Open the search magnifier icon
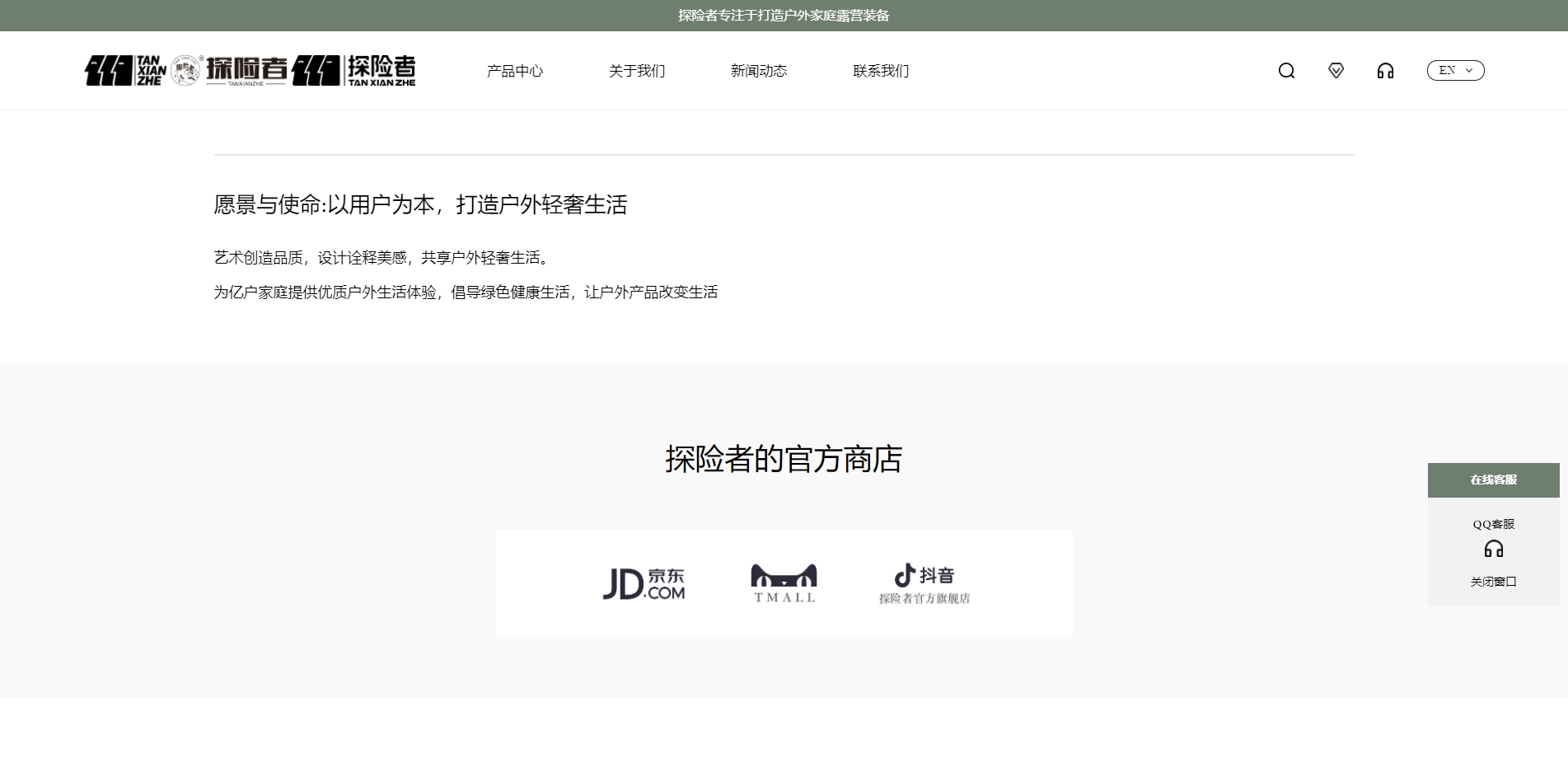 tap(1286, 71)
